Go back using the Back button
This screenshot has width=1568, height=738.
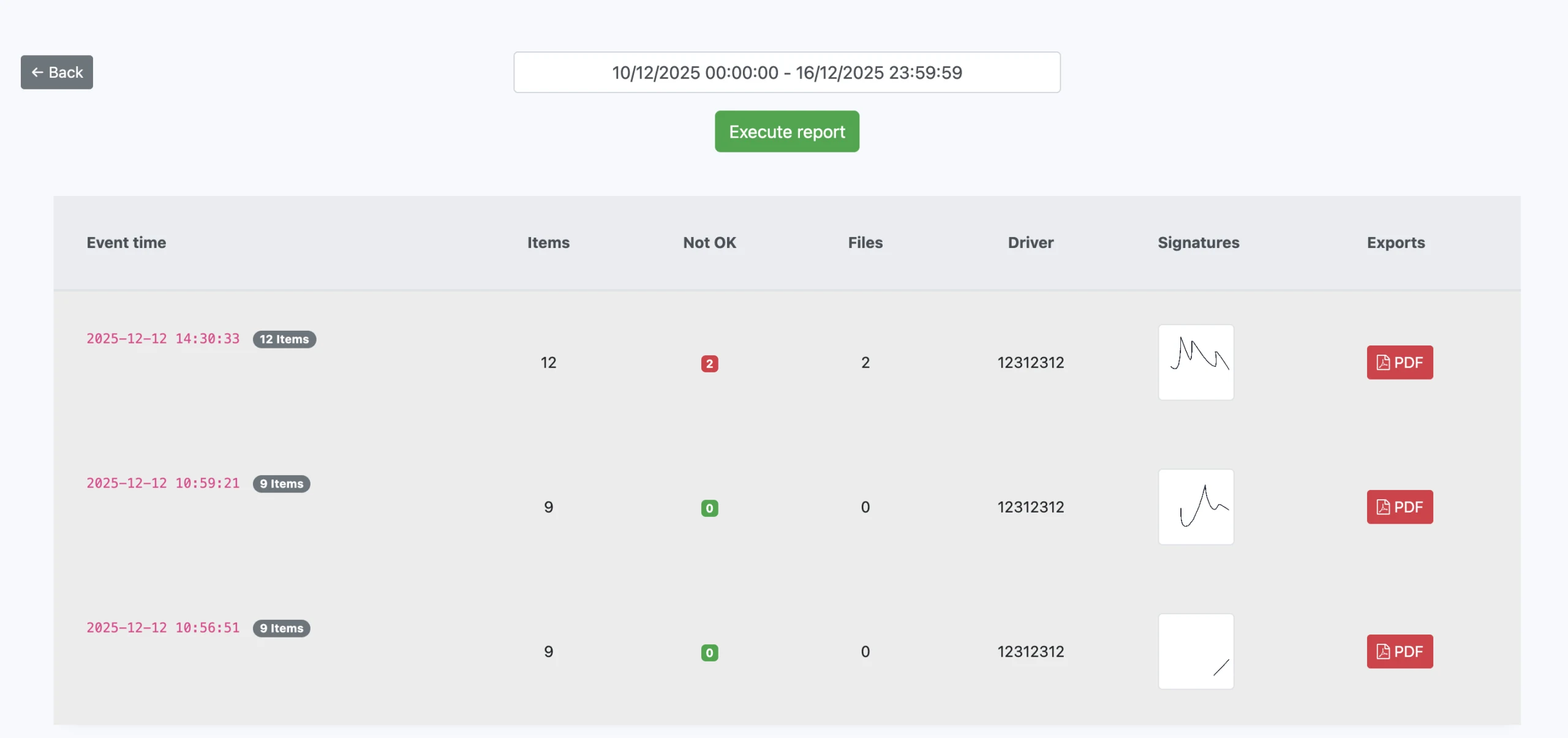point(57,72)
